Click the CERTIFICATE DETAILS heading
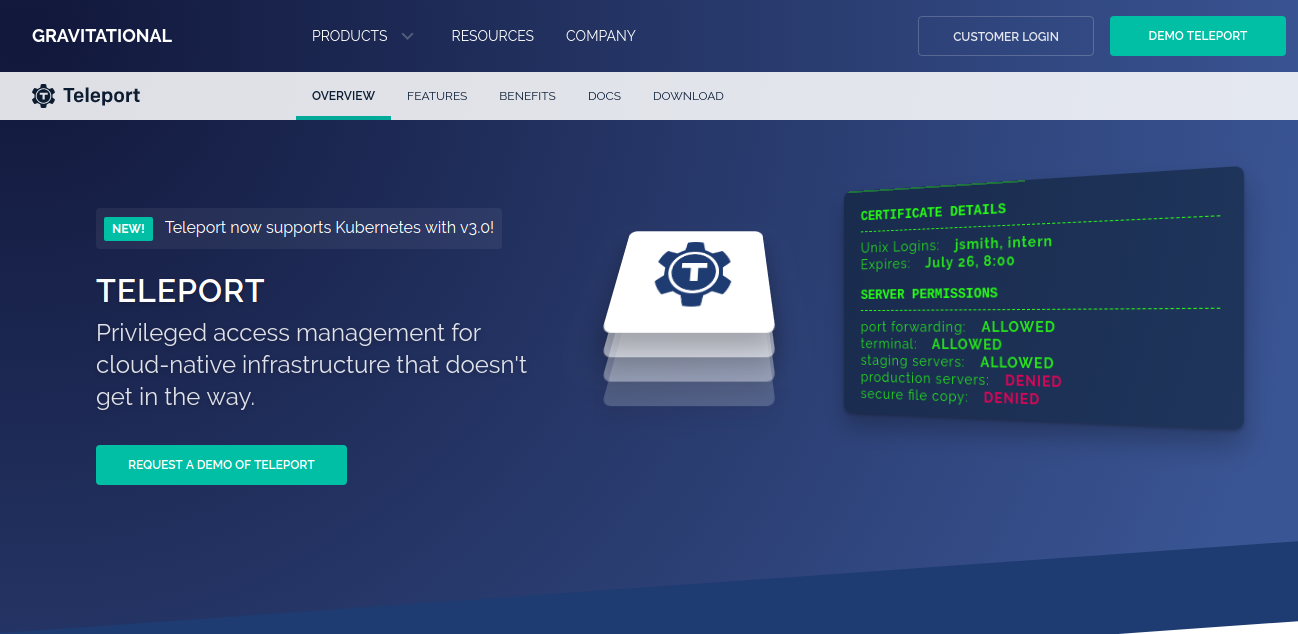The height and width of the screenshot is (634, 1298). click(933, 212)
